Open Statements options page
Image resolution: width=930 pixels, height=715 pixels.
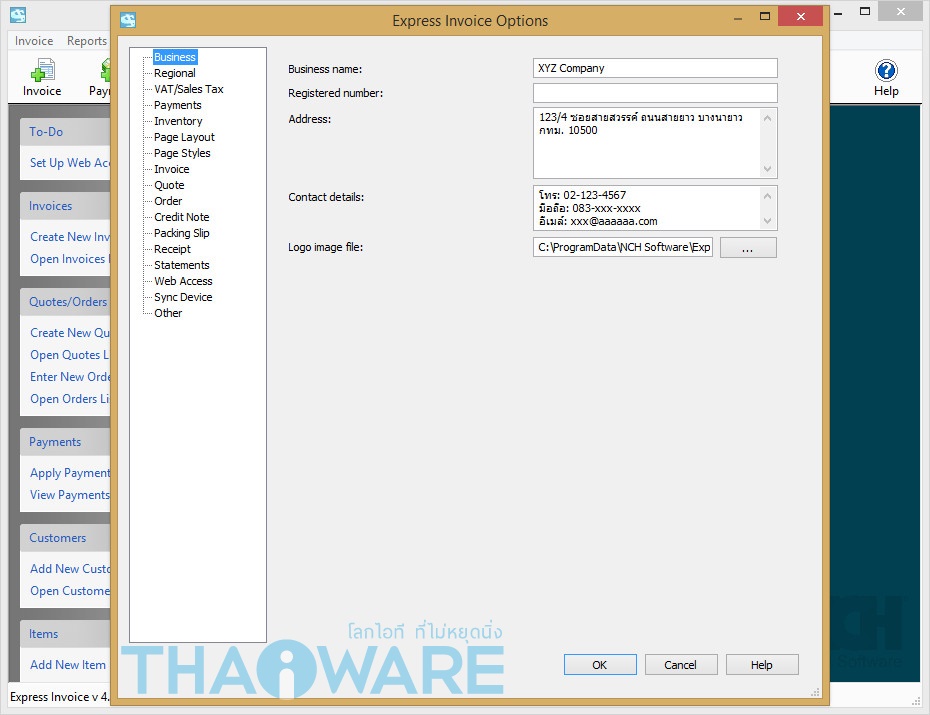(x=181, y=265)
